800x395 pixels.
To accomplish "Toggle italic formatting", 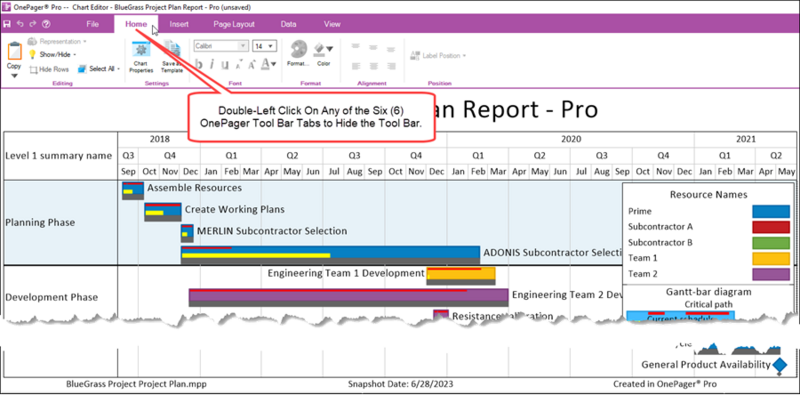I will pyautogui.click(x=212, y=64).
